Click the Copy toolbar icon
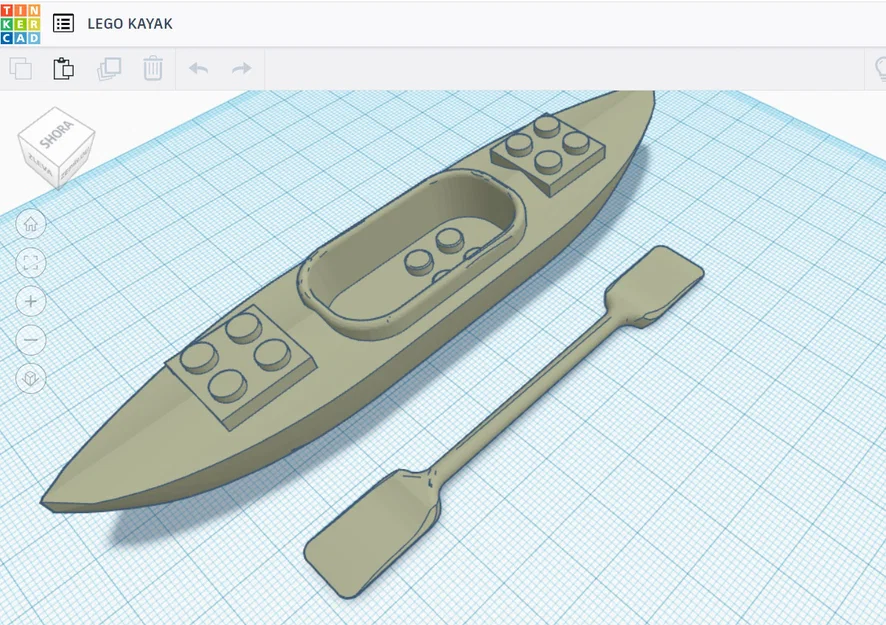 tap(20, 69)
